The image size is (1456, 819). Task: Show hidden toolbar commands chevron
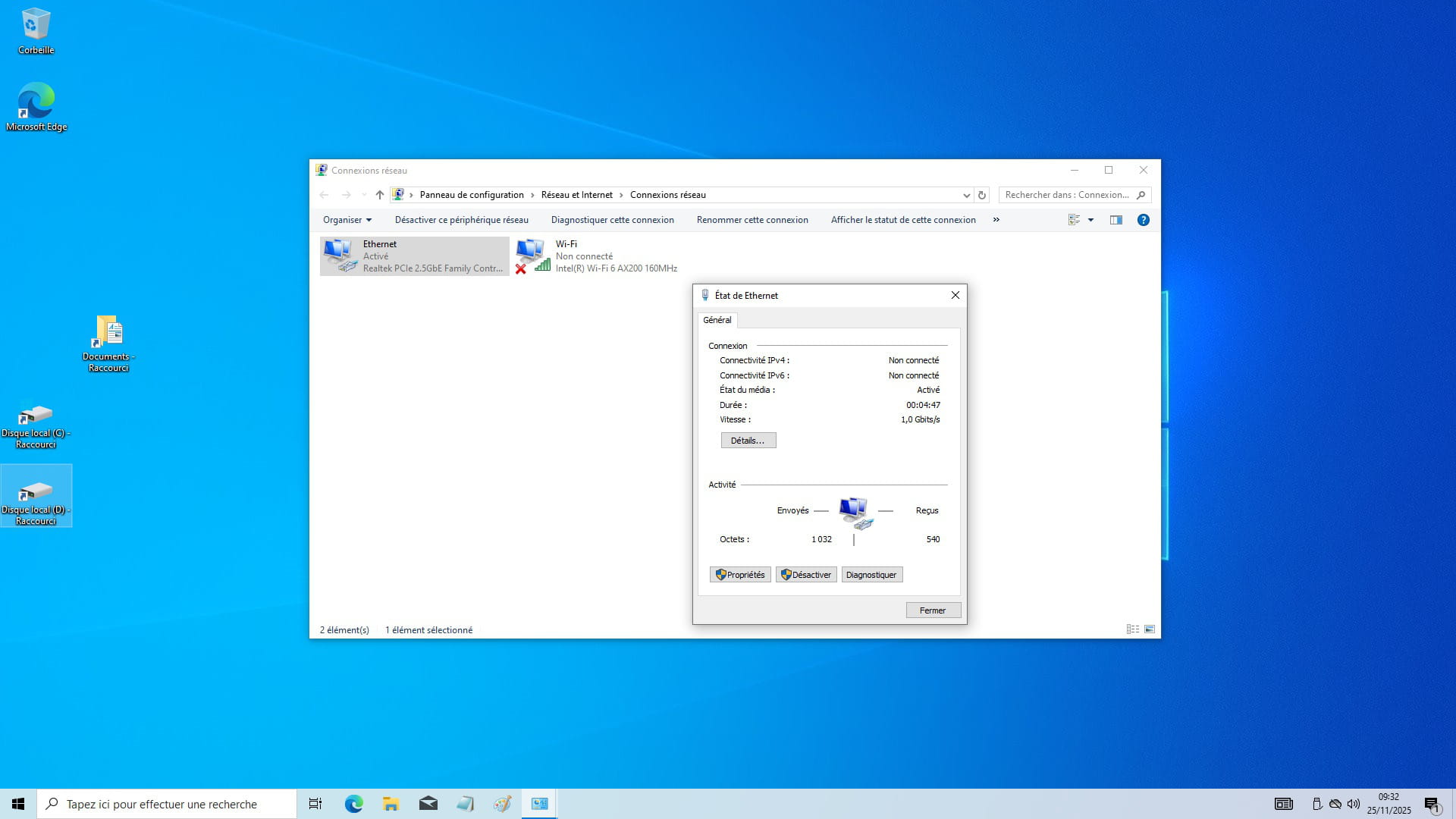click(996, 220)
